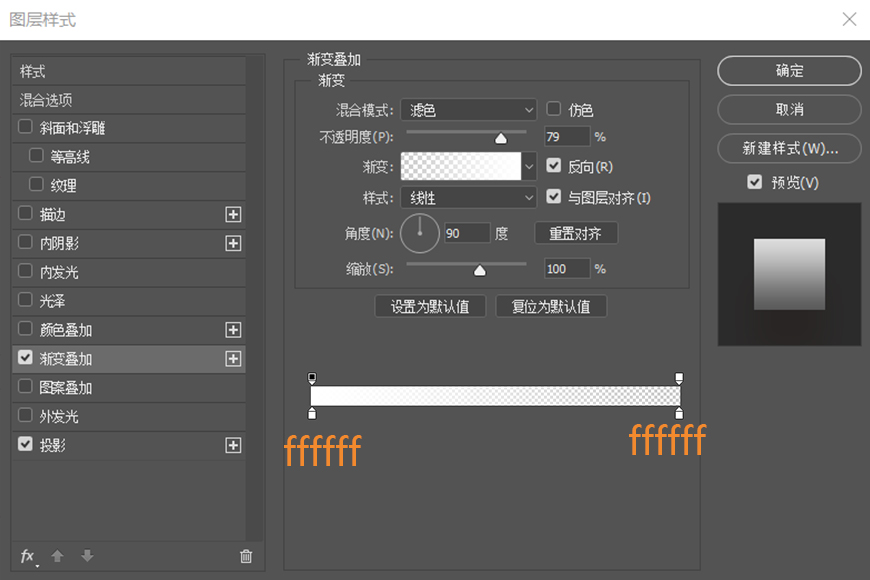The height and width of the screenshot is (580, 870).
Task: Toggle the 反向(R) checkbox
Action: click(x=554, y=167)
